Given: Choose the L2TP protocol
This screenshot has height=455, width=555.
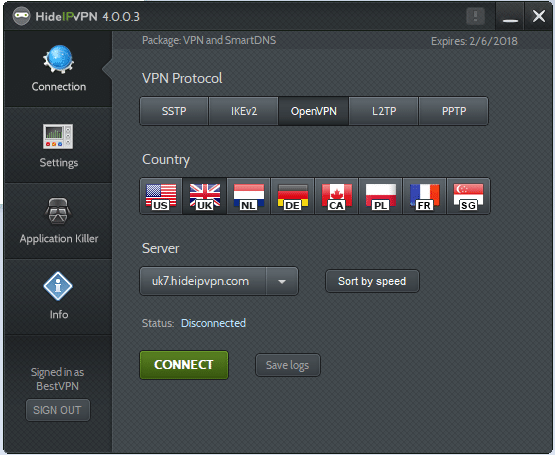Looking at the screenshot, I should tap(384, 111).
